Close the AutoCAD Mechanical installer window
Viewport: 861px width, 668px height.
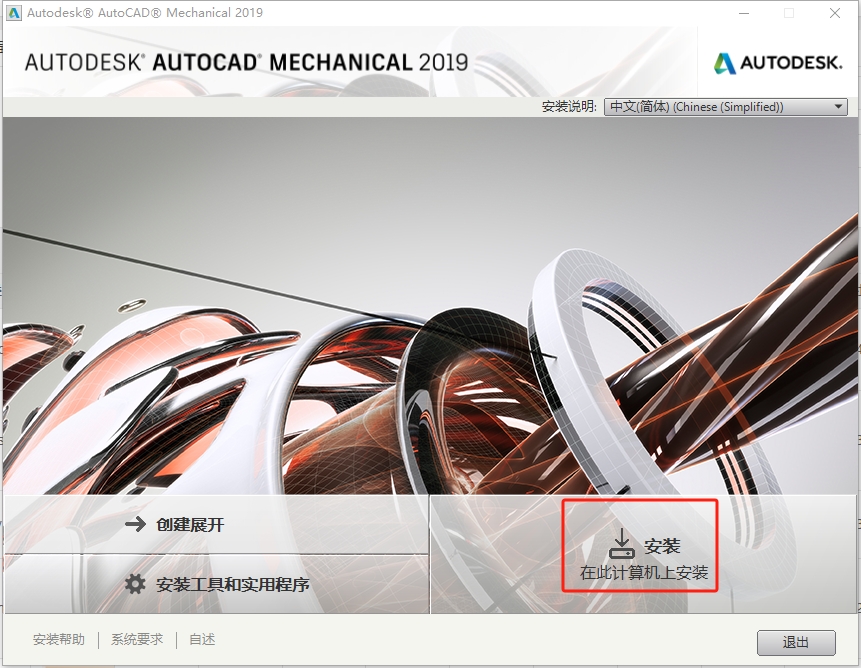tap(834, 13)
